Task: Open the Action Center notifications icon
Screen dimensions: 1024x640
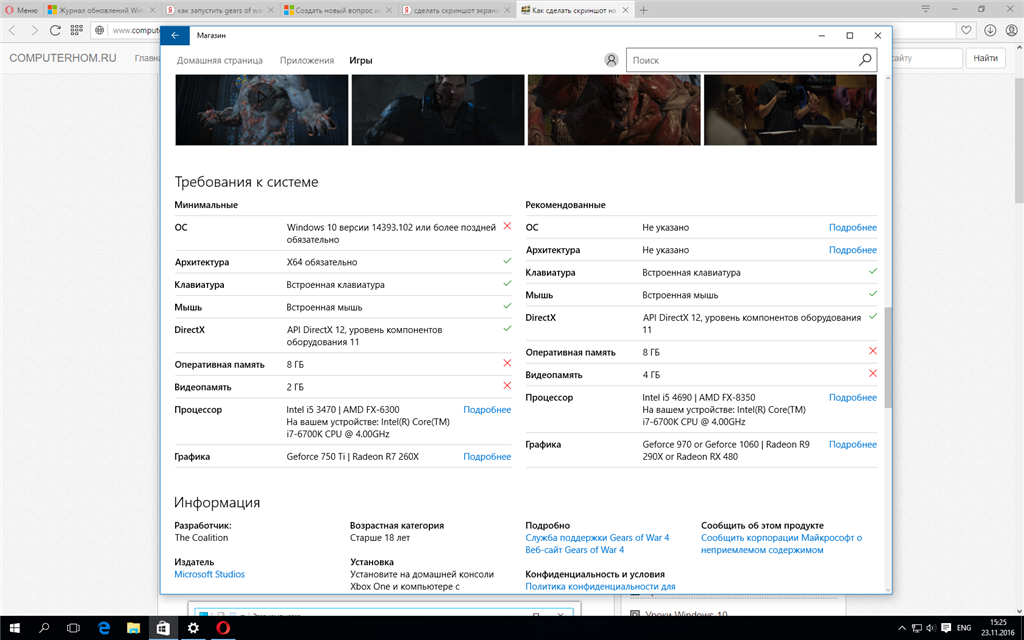Action: coord(946,628)
